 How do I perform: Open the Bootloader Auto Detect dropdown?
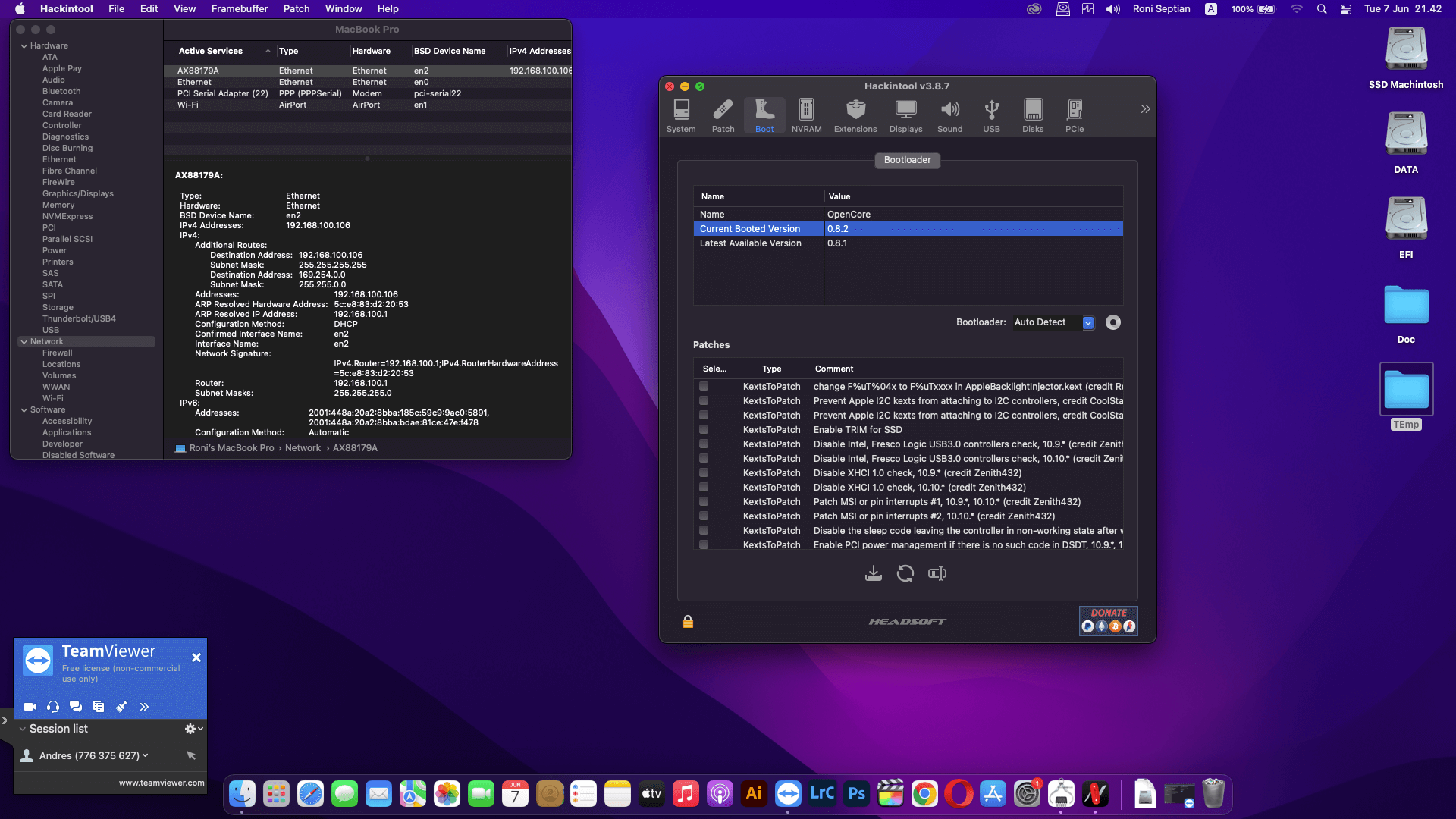(1054, 322)
